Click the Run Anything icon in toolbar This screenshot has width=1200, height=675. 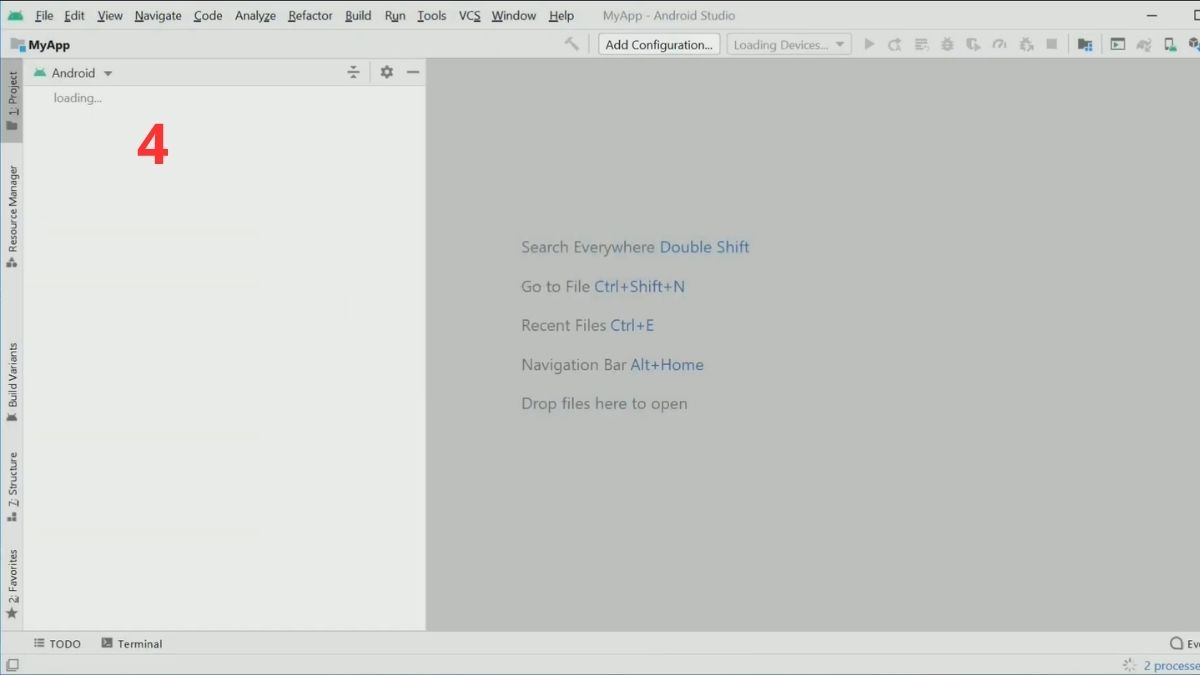click(x=1117, y=44)
